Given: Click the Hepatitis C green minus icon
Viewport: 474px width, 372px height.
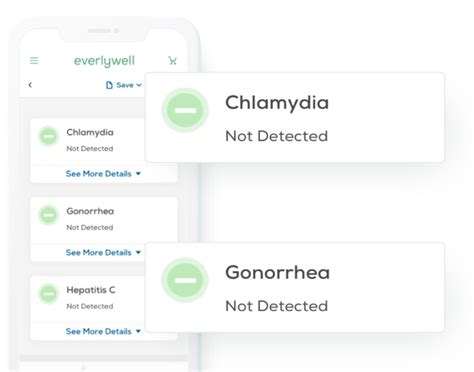Looking at the screenshot, I should point(49,294).
